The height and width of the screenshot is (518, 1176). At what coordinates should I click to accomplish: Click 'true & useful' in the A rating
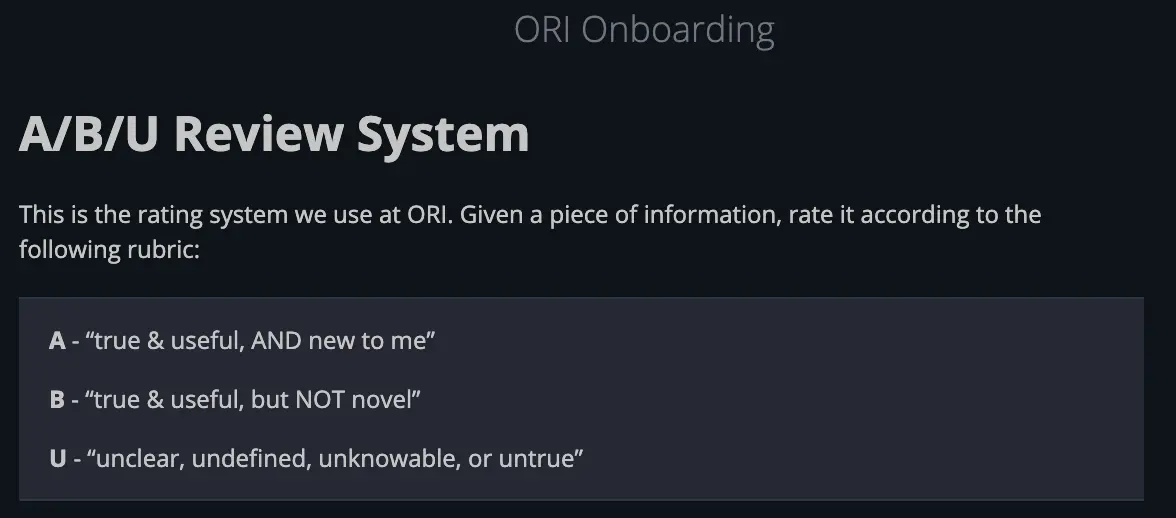pyautogui.click(x=162, y=340)
